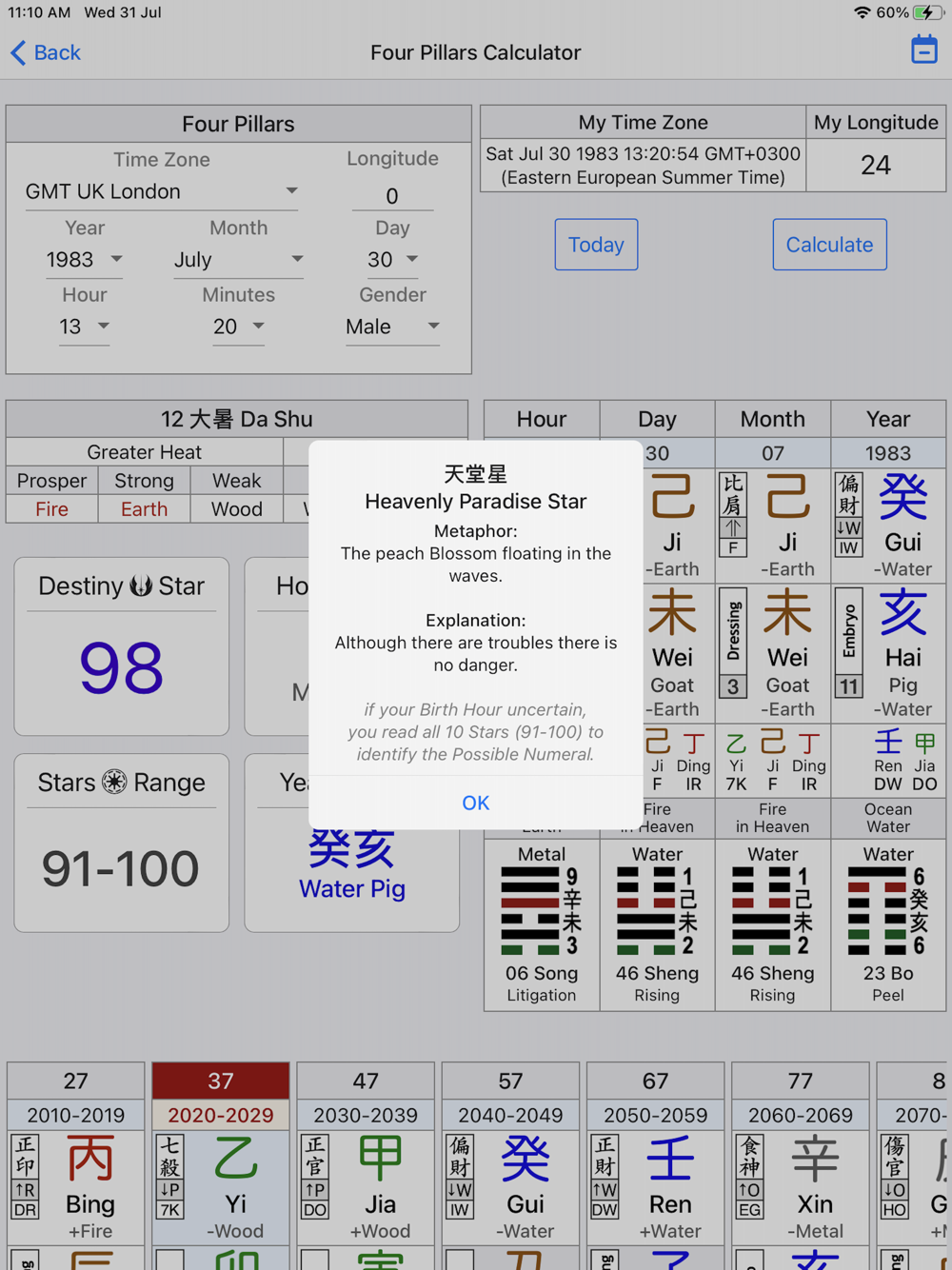
Task: Check the battery indicator in status bar
Action: 927,12
